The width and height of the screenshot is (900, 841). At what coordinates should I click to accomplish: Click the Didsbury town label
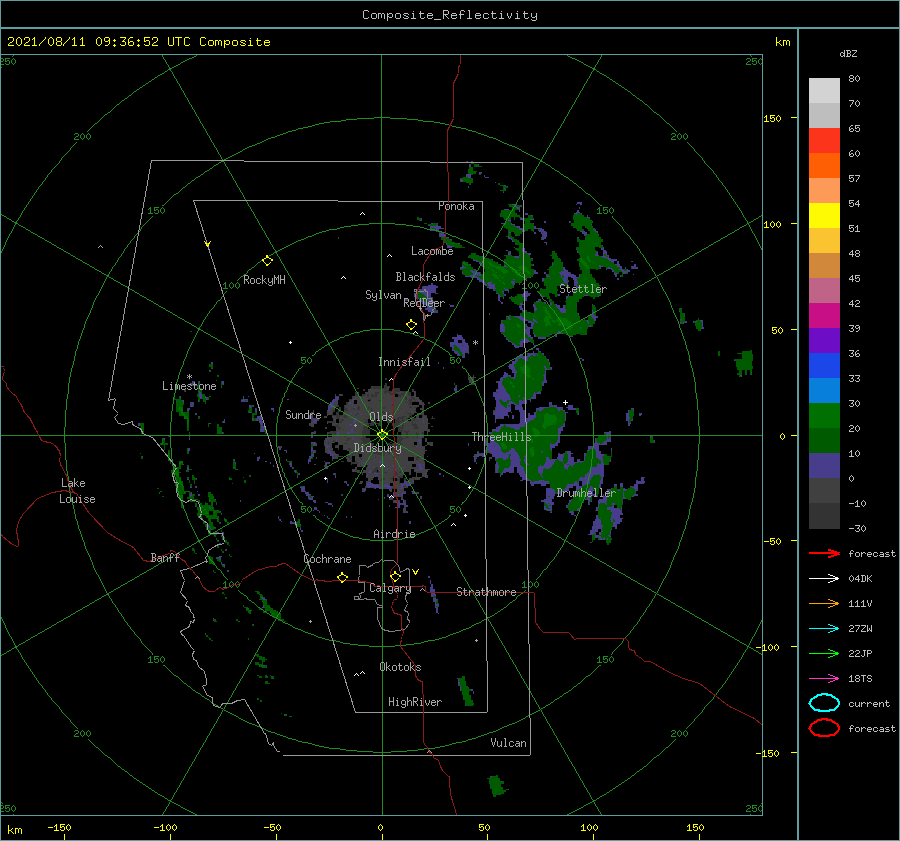[377, 448]
